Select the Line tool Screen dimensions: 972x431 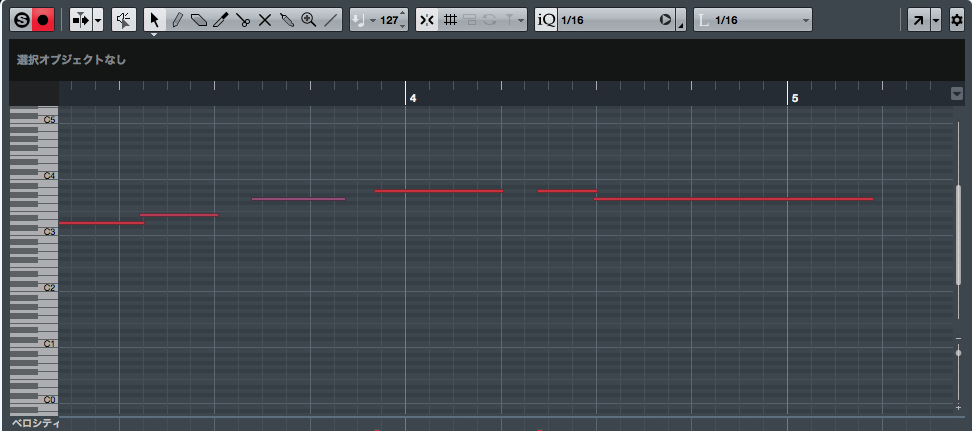tap(331, 20)
